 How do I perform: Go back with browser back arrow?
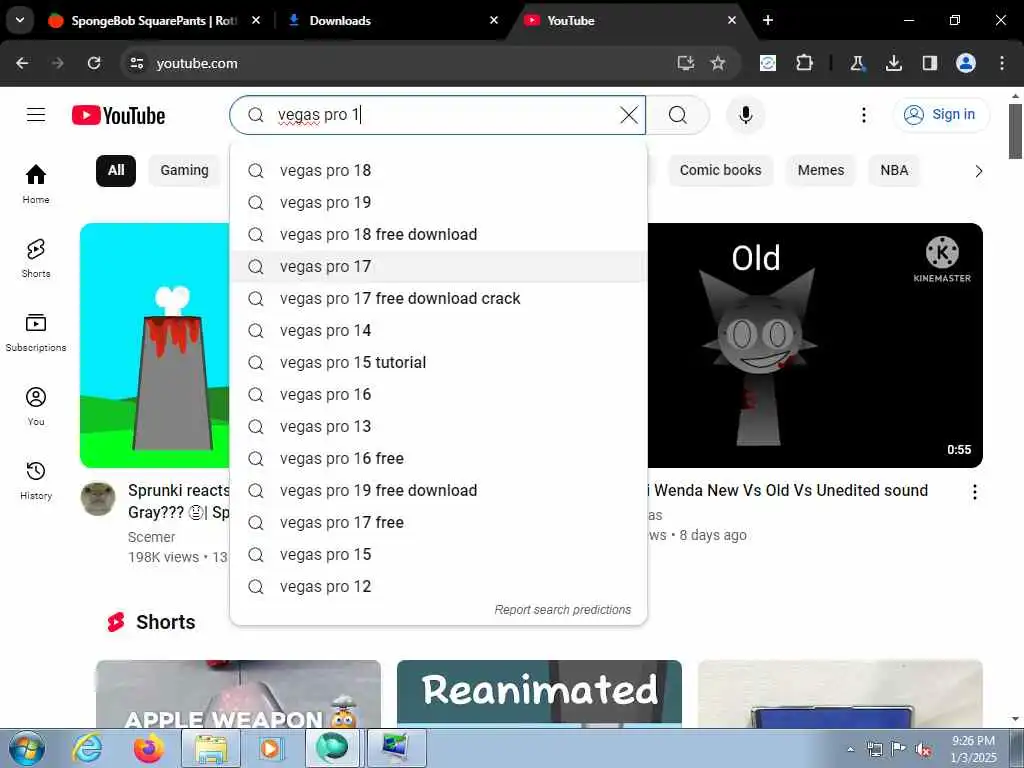(22, 63)
